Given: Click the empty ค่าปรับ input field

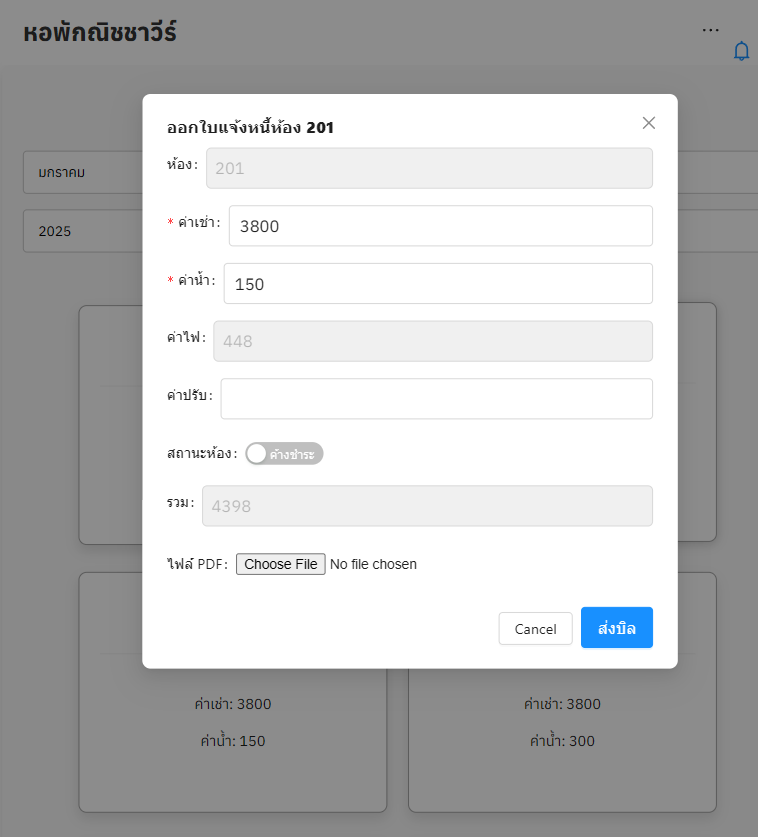Looking at the screenshot, I should [436, 399].
